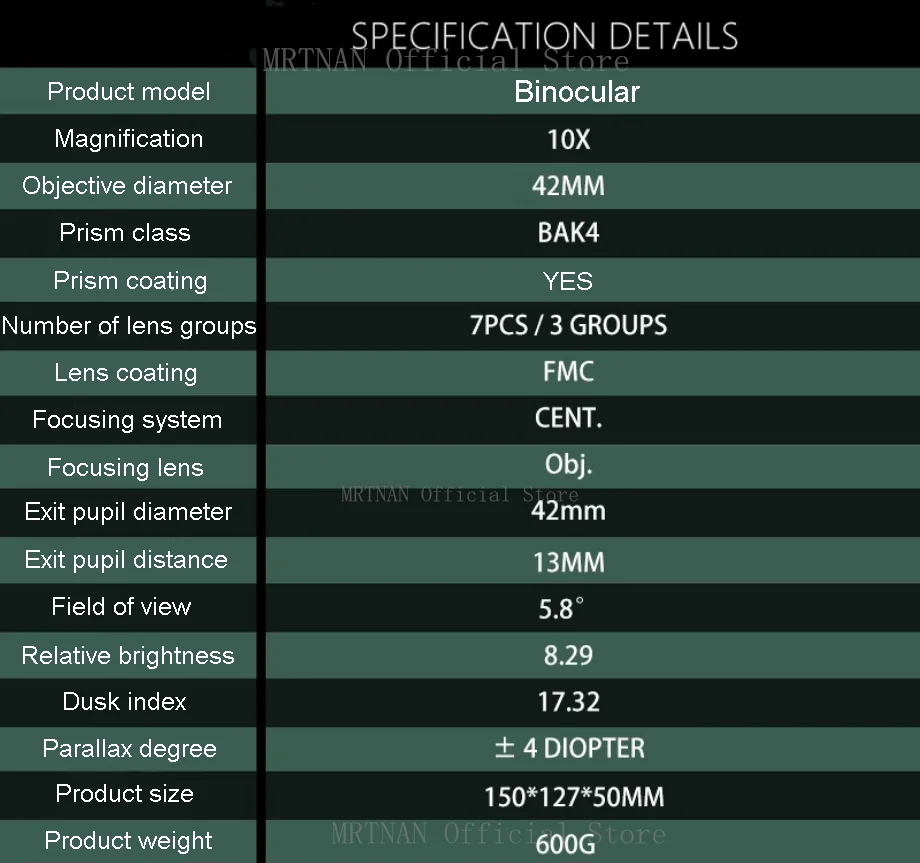Click the Focusing system label

(x=127, y=420)
